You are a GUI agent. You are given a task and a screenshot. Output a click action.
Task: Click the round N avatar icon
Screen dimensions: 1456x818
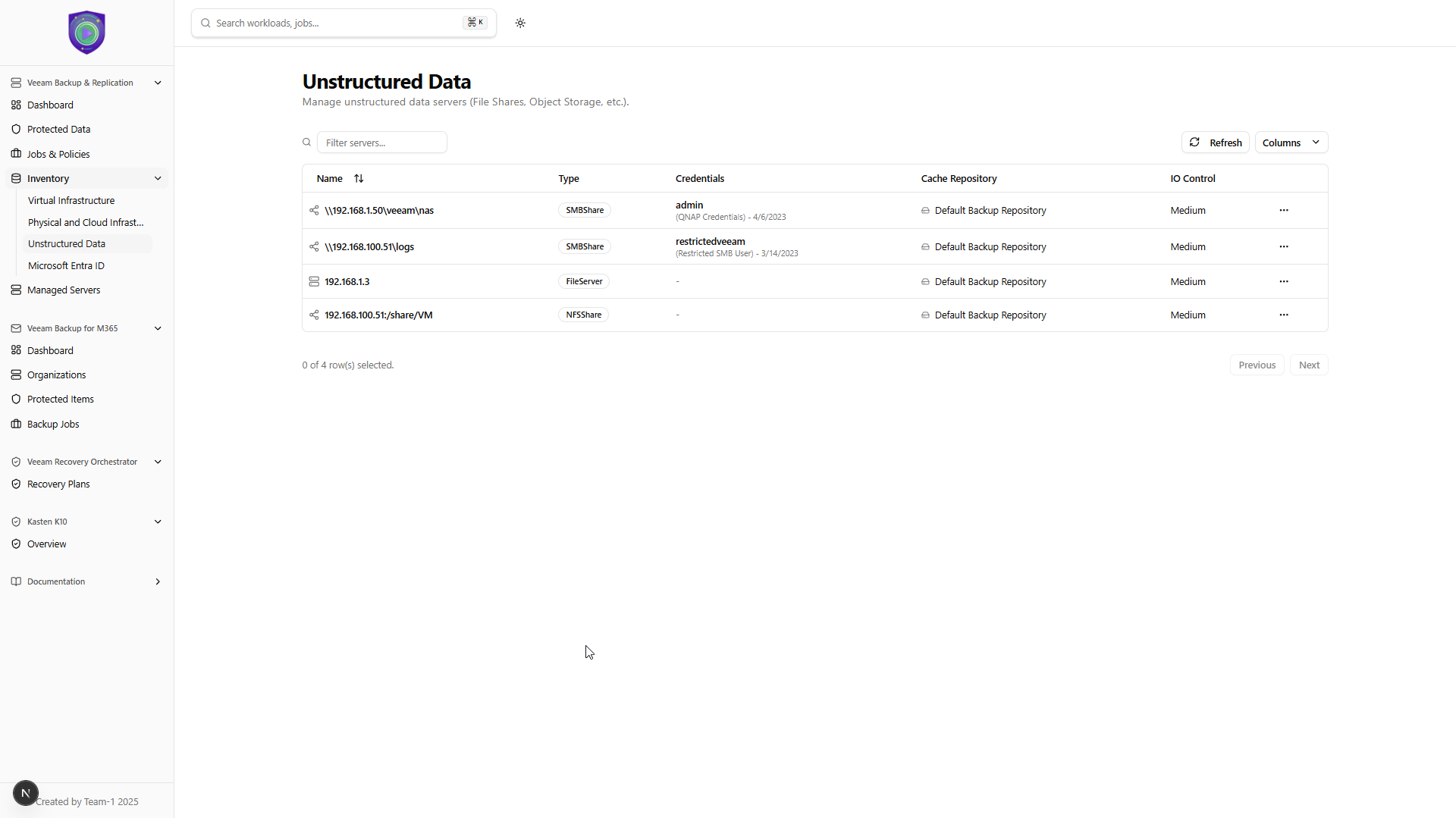click(26, 793)
